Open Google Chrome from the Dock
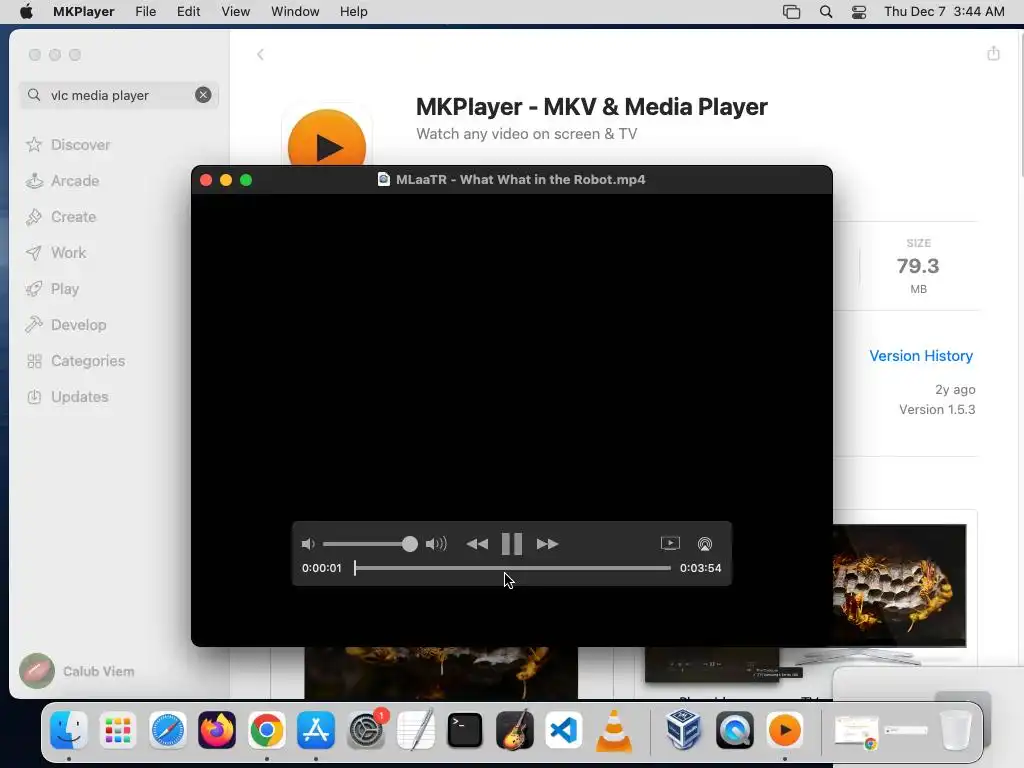The image size is (1024, 768). tap(266, 730)
